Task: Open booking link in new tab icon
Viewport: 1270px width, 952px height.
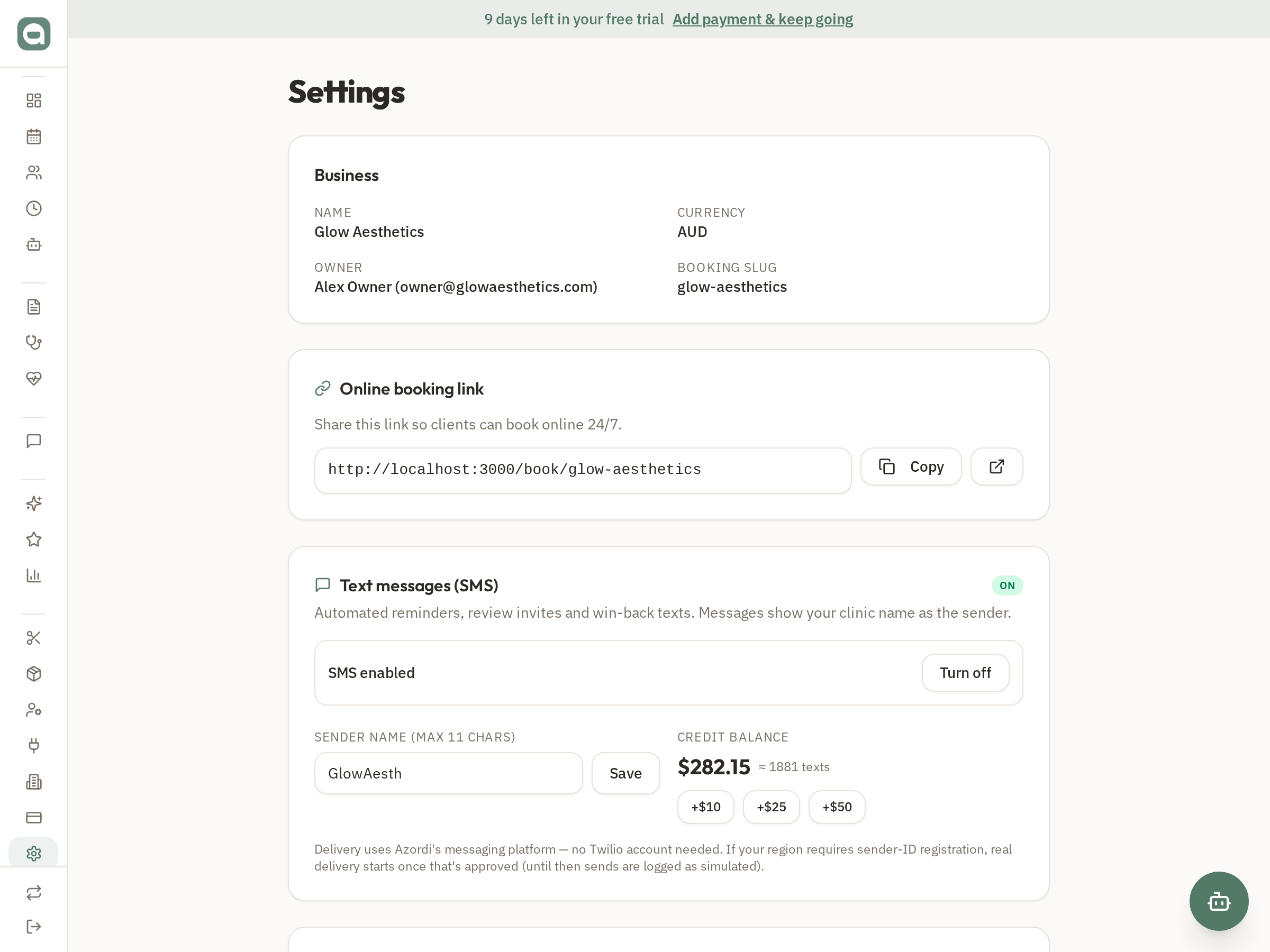Action: click(x=996, y=466)
